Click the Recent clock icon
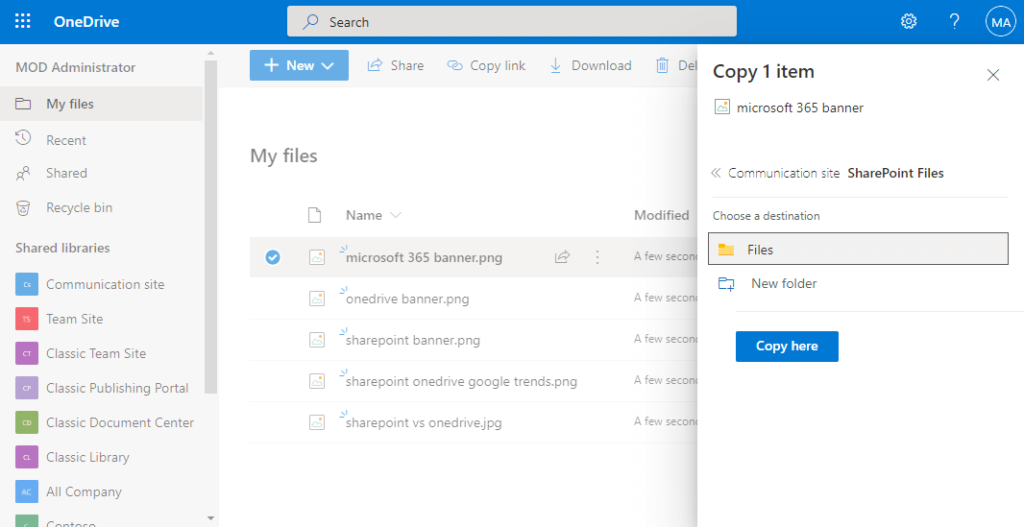Viewport: 1024px width, 527px height. point(23,138)
